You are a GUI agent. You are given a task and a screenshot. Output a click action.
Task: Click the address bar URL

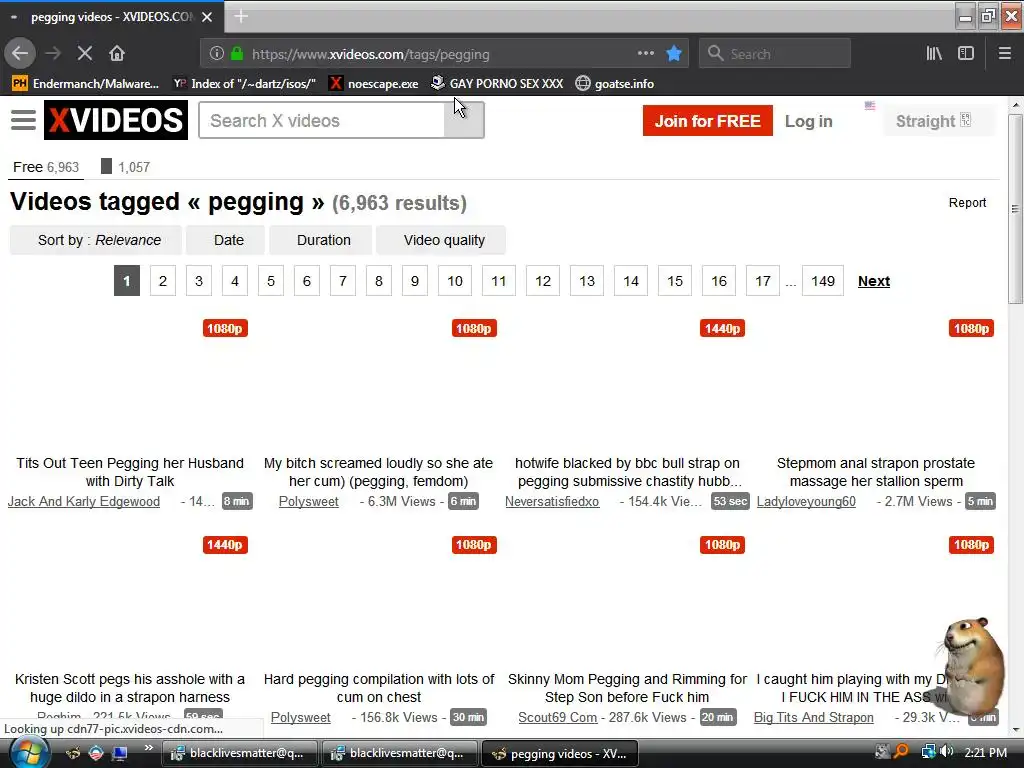[x=370, y=54]
